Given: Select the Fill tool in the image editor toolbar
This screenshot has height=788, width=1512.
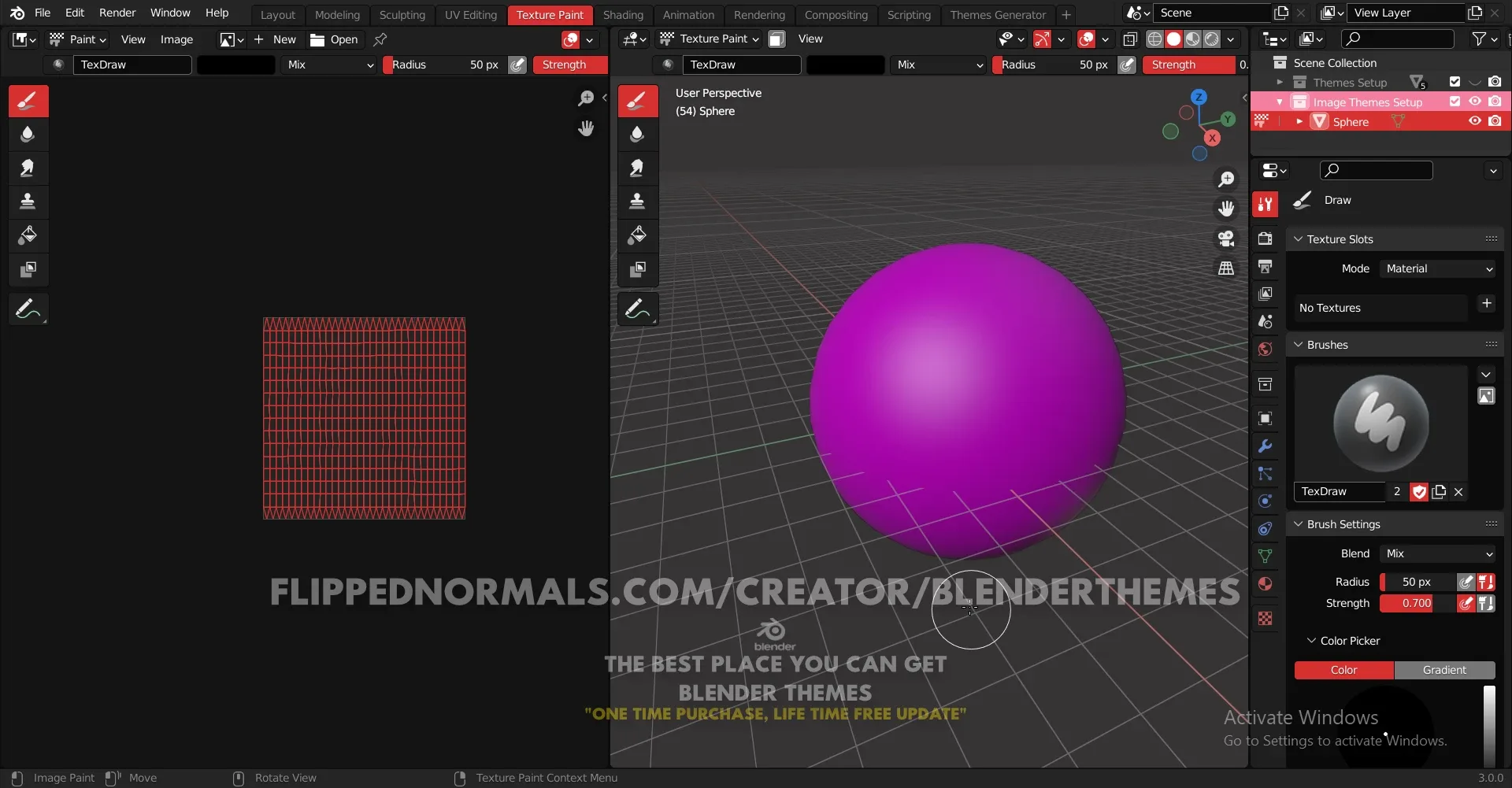Looking at the screenshot, I should click(28, 235).
